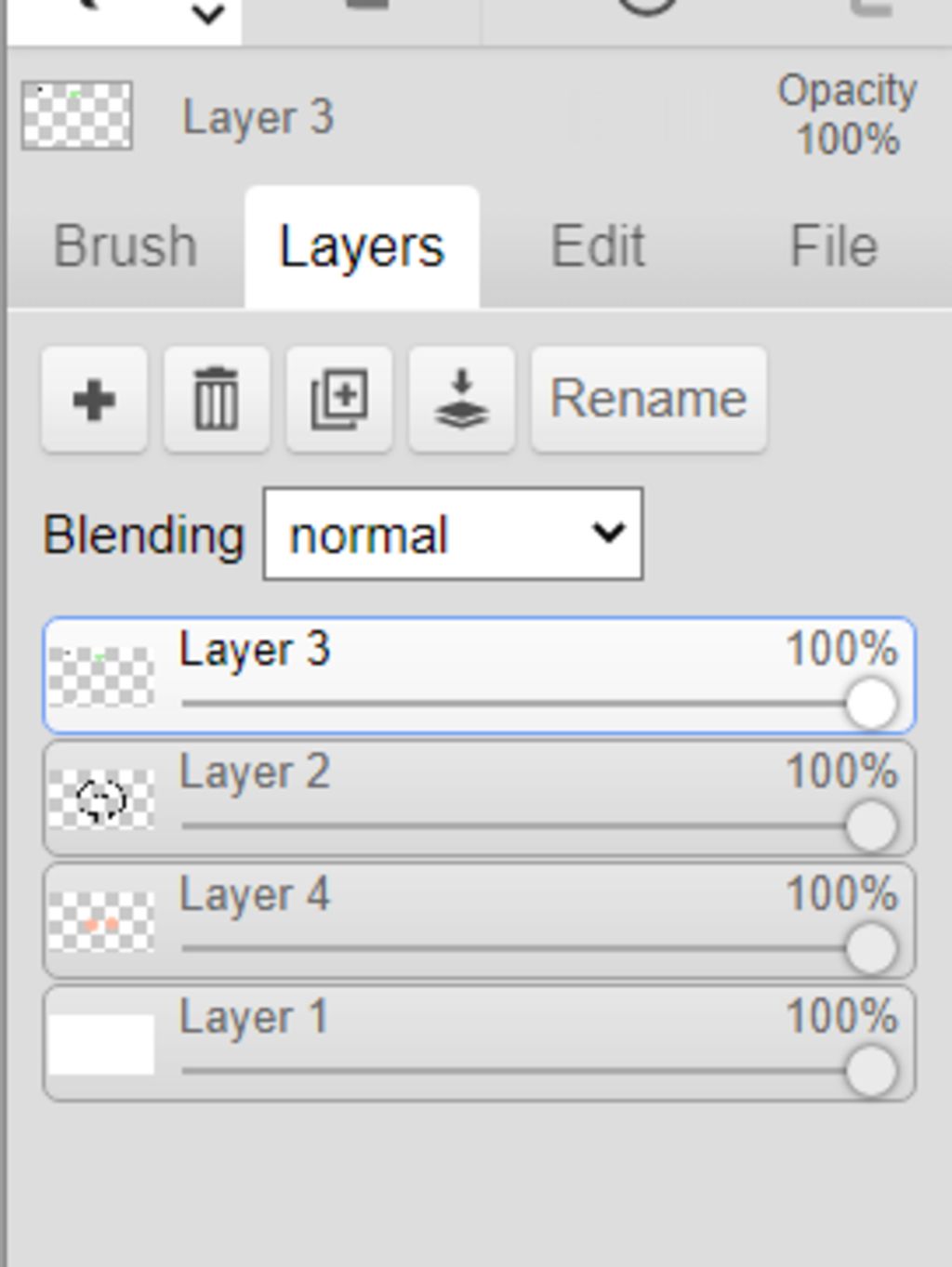Image resolution: width=952 pixels, height=1267 pixels.
Task: Open the File tab
Action: [x=834, y=246]
